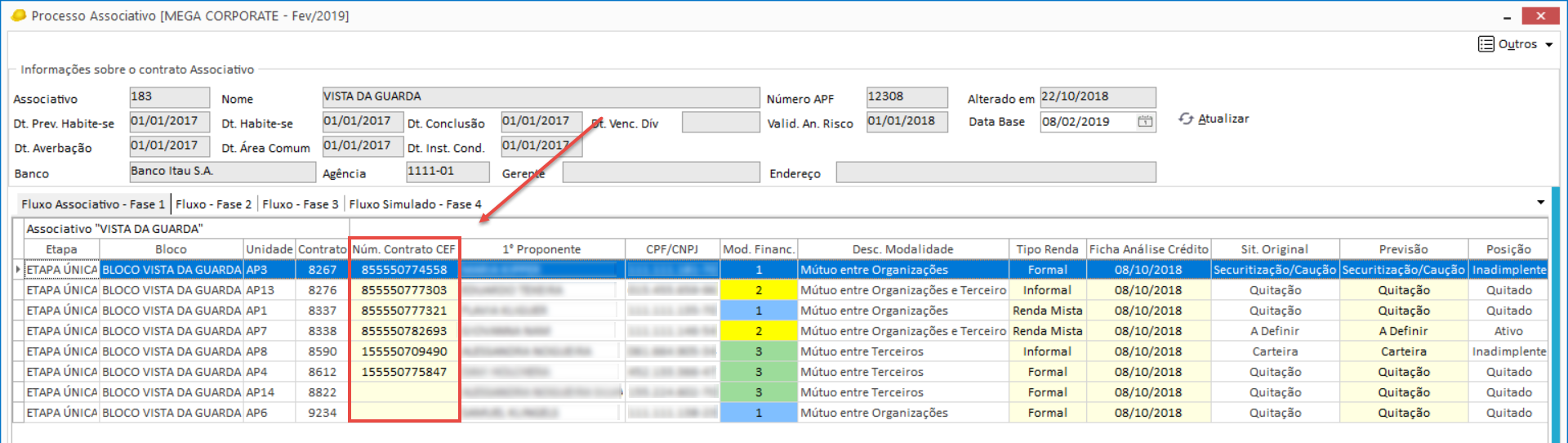1568x443 pixels.
Task: Click the row indicator arrow of the AP3 row
Action: pos(18,270)
